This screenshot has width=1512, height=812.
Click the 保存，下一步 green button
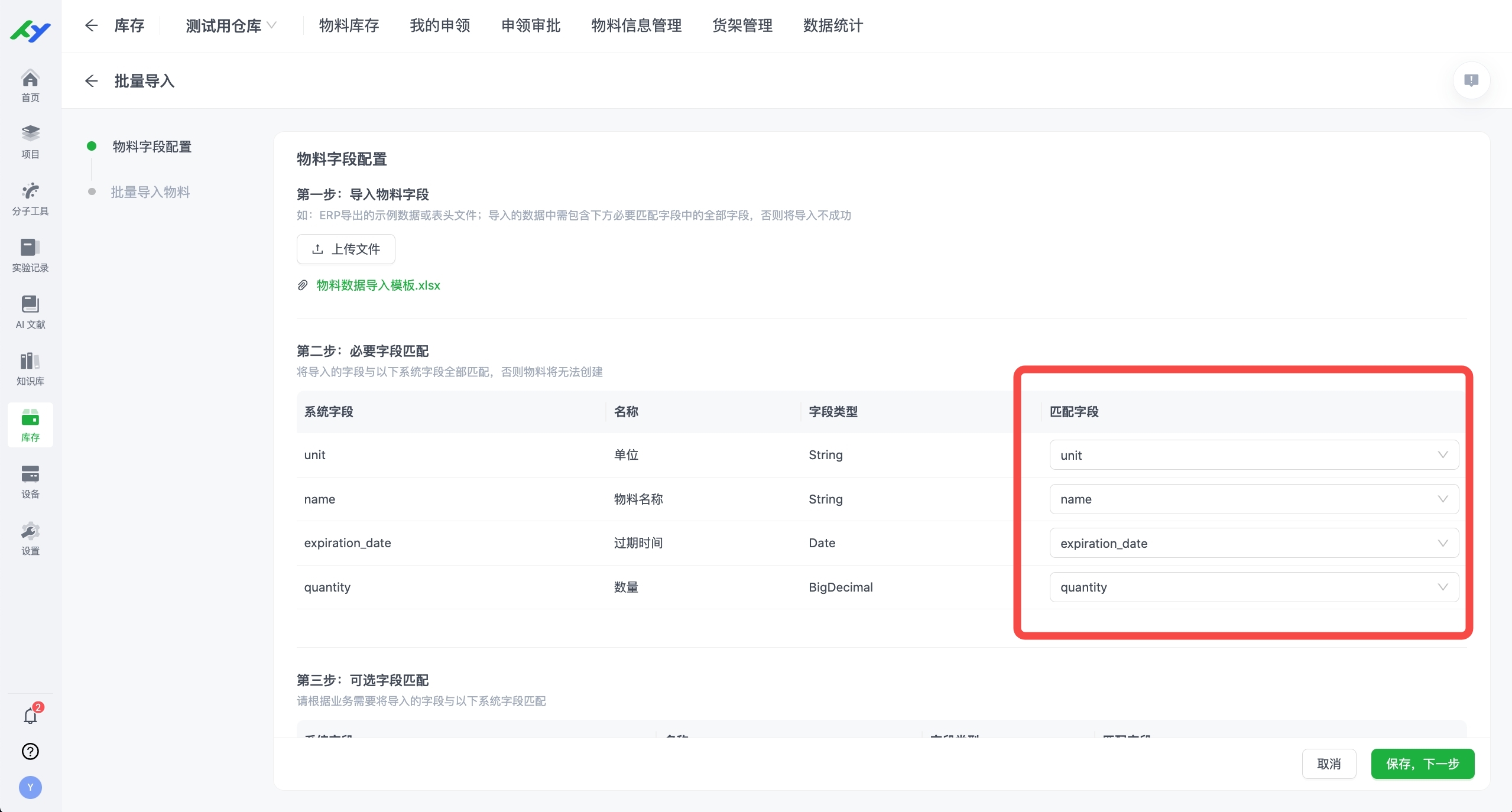click(x=1422, y=764)
